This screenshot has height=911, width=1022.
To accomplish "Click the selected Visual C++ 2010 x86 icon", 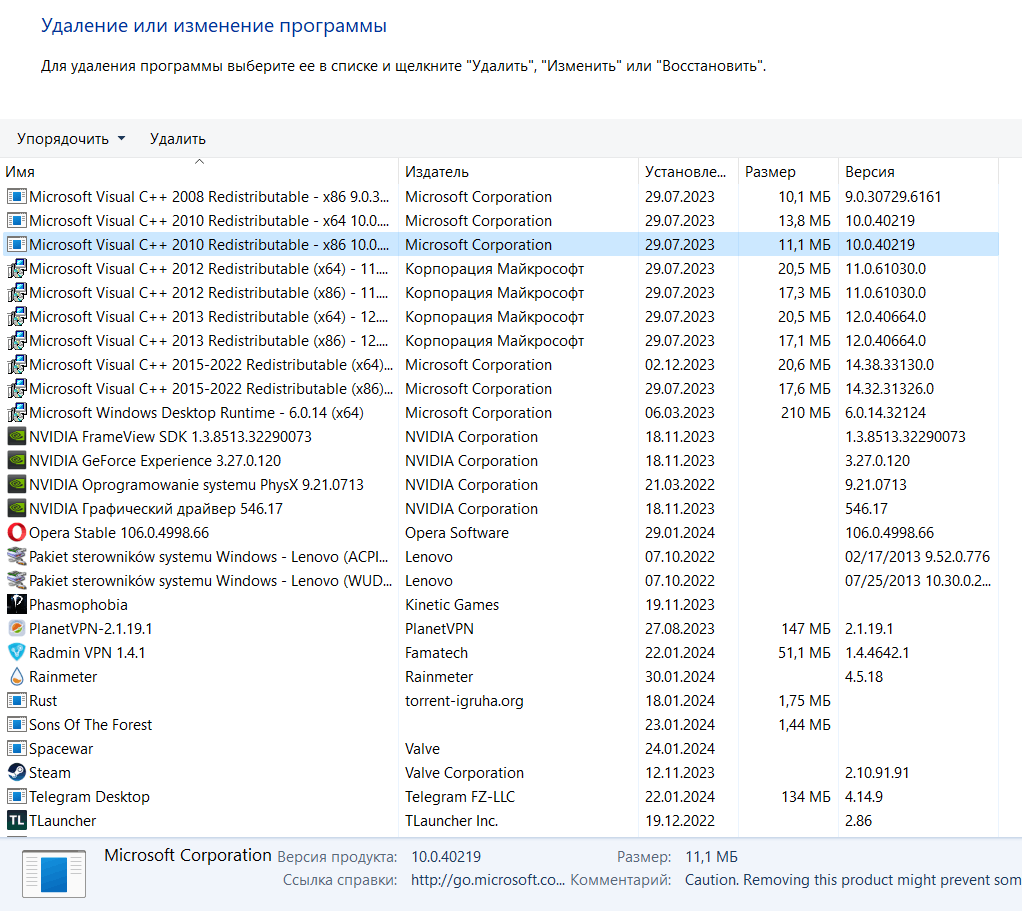I will click(x=17, y=245).
